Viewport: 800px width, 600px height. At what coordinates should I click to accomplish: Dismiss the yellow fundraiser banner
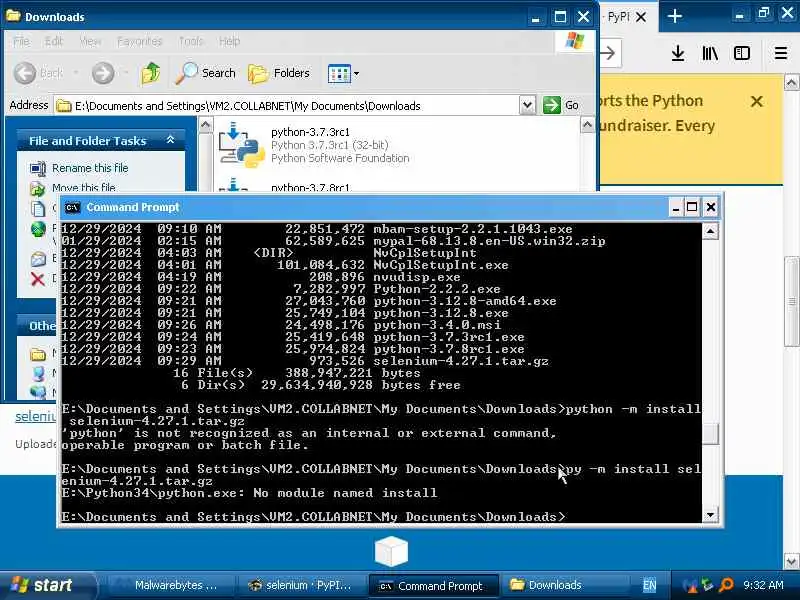point(757,102)
